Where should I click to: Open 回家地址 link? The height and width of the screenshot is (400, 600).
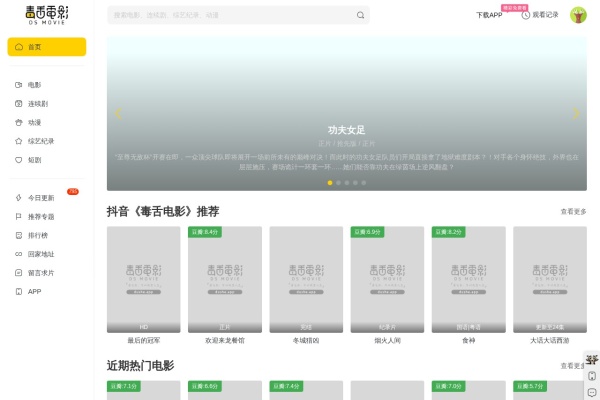point(41,254)
